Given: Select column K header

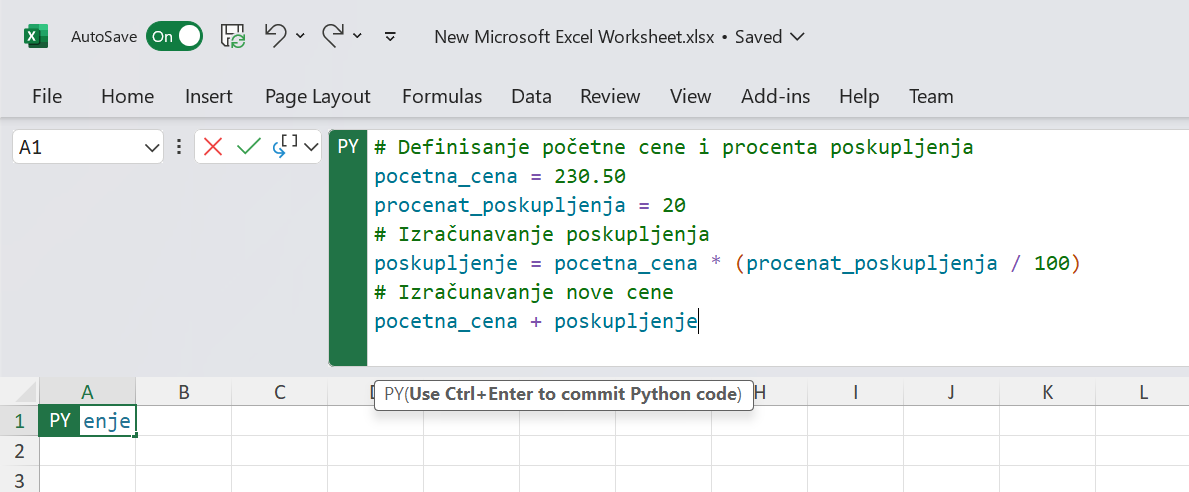Looking at the screenshot, I should (x=1047, y=392).
